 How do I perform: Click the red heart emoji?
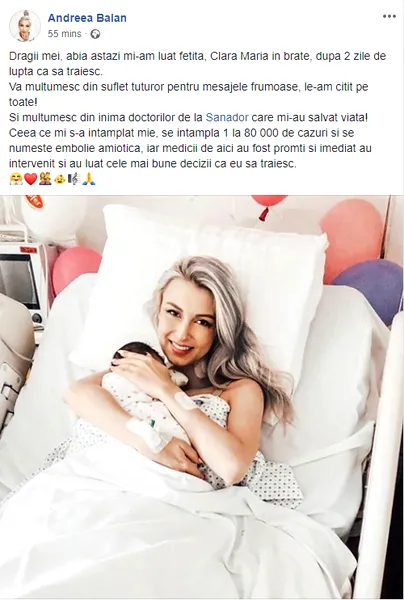pyautogui.click(x=30, y=179)
